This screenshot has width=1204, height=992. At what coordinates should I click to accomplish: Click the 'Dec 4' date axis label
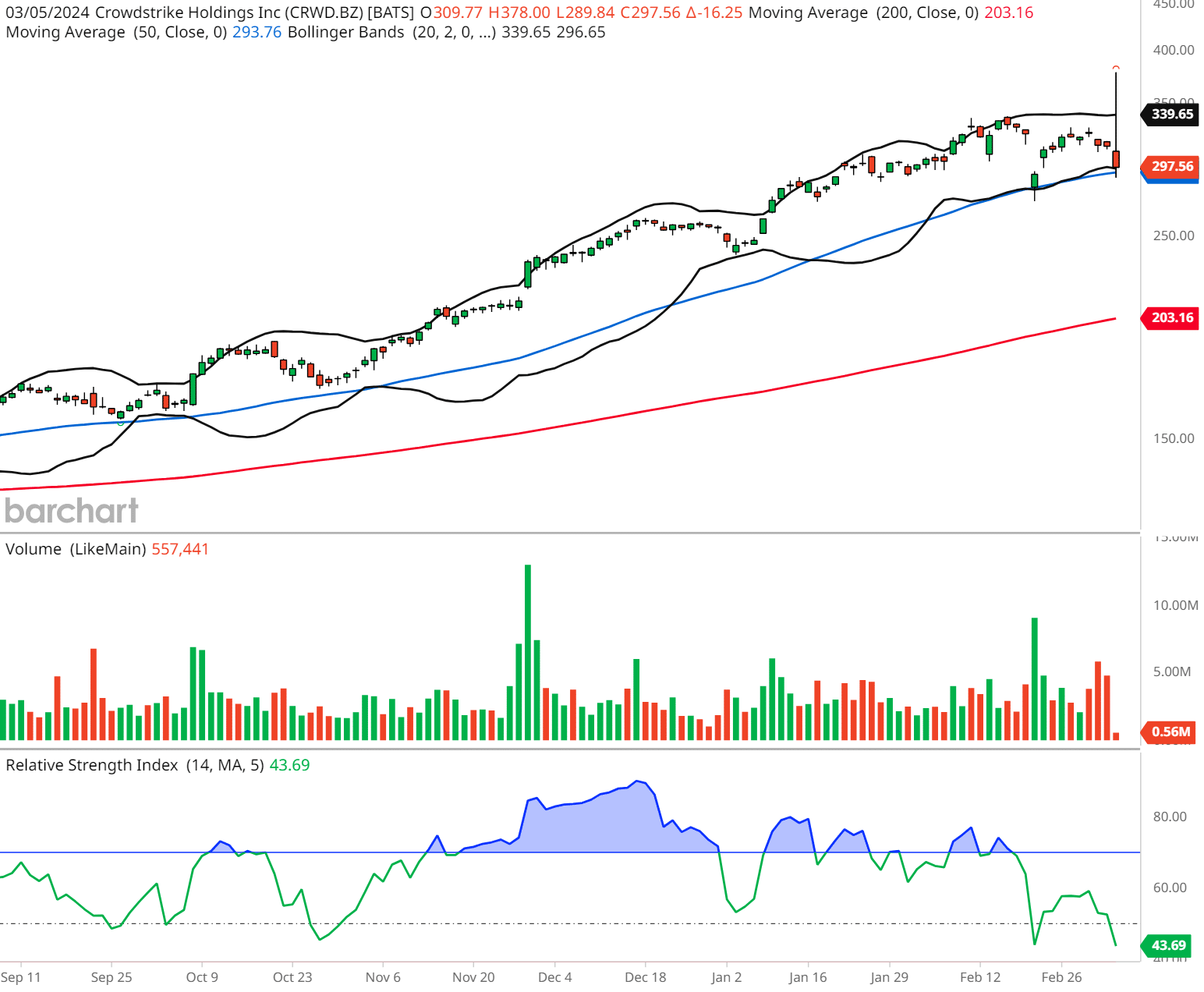tap(555, 977)
